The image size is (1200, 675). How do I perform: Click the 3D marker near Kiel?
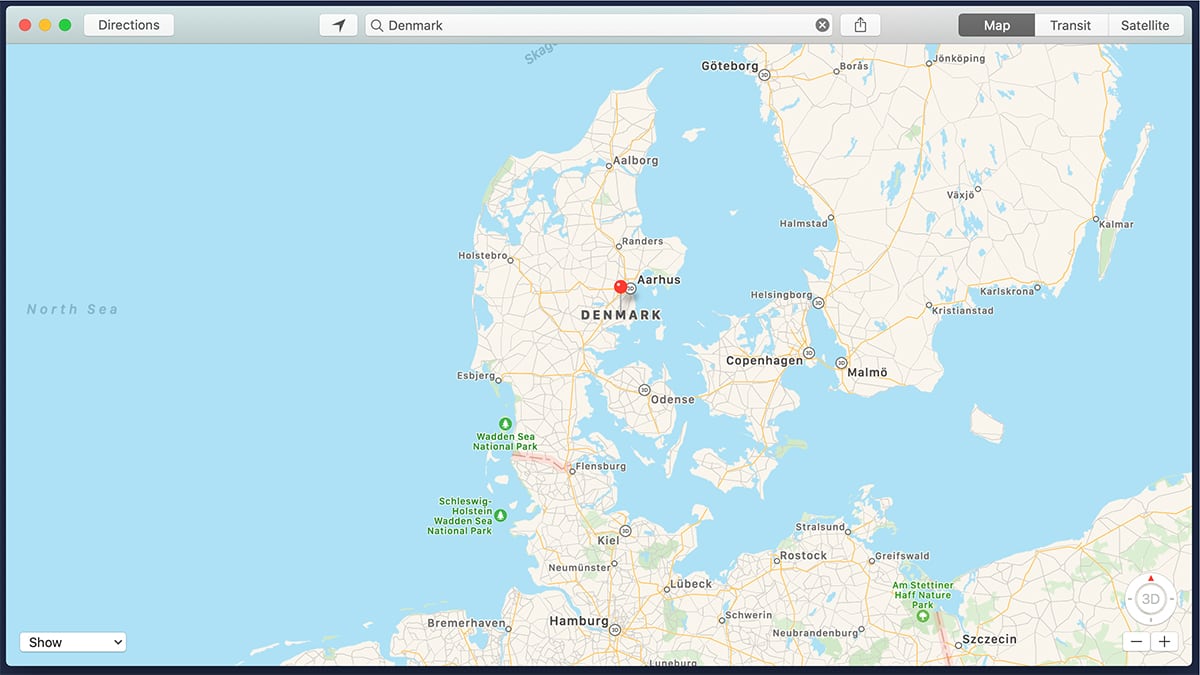point(625,531)
